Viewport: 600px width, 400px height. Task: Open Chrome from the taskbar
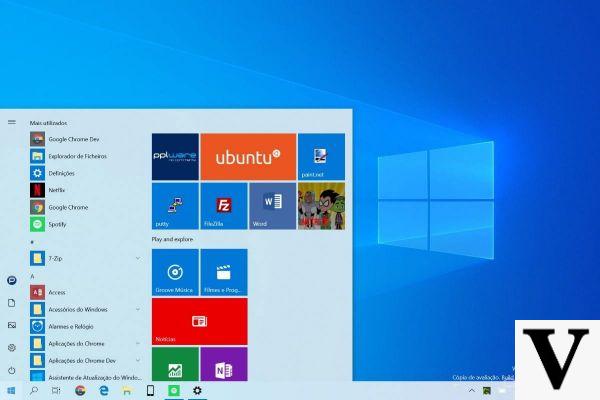80,390
